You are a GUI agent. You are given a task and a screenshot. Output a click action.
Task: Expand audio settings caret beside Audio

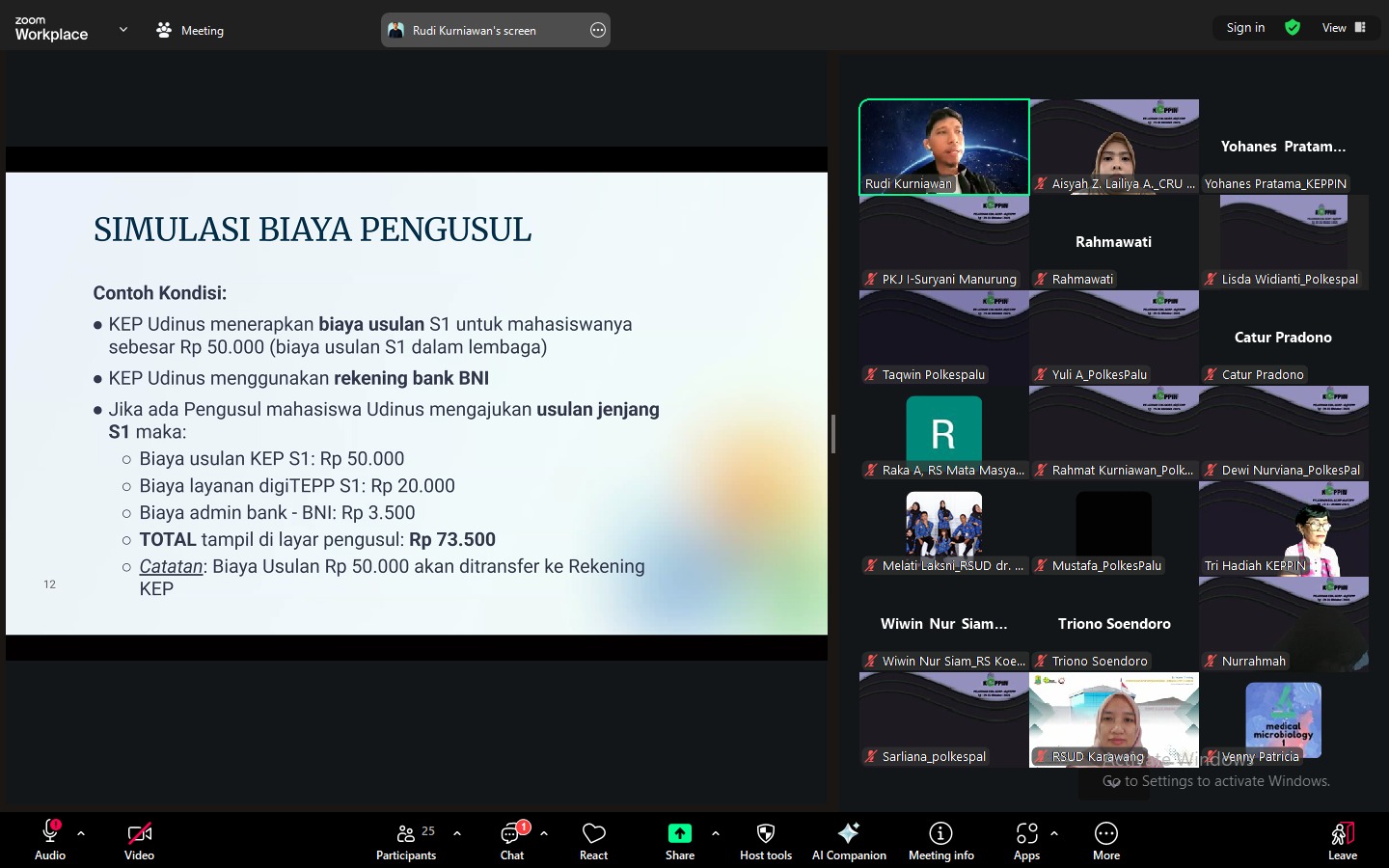pos(81,833)
